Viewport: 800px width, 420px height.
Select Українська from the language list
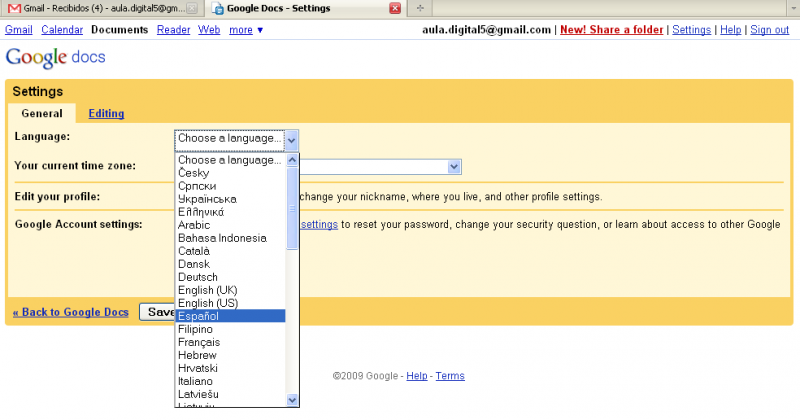[x=230, y=199]
